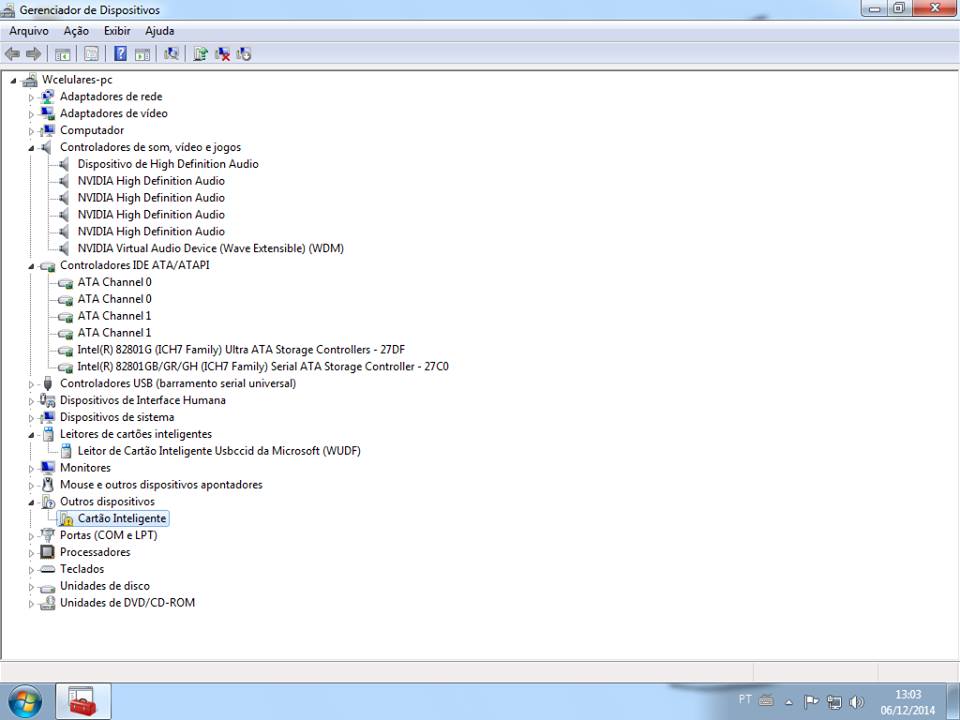Collapse the Wcelulares-pc root node
960x720 pixels.
pos(13,80)
